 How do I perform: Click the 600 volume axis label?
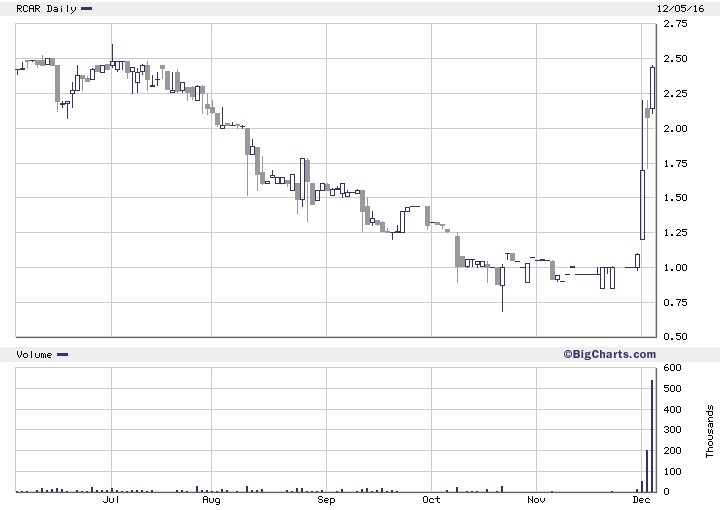pyautogui.click(x=673, y=368)
